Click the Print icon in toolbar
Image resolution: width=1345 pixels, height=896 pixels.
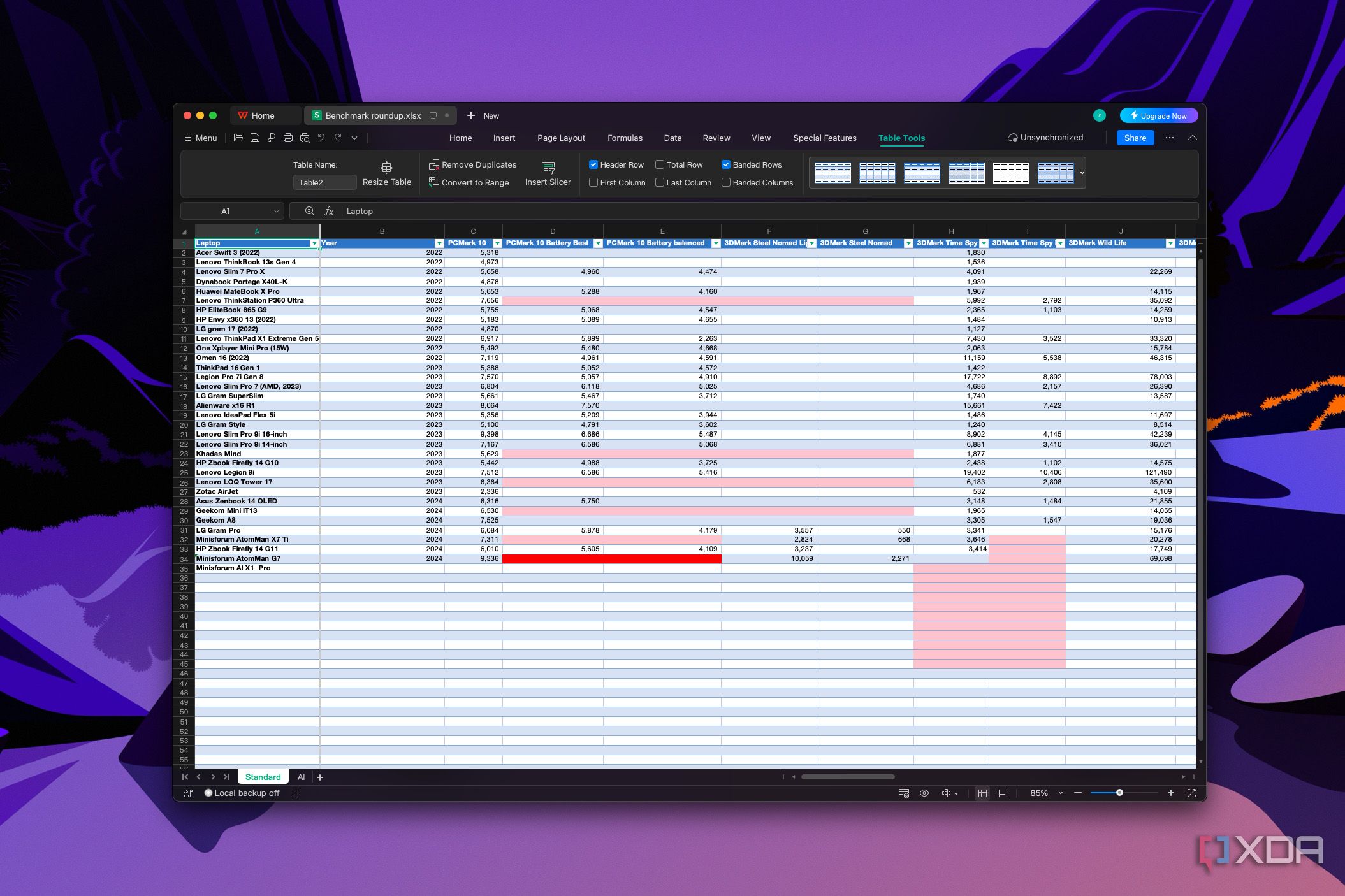[x=288, y=138]
